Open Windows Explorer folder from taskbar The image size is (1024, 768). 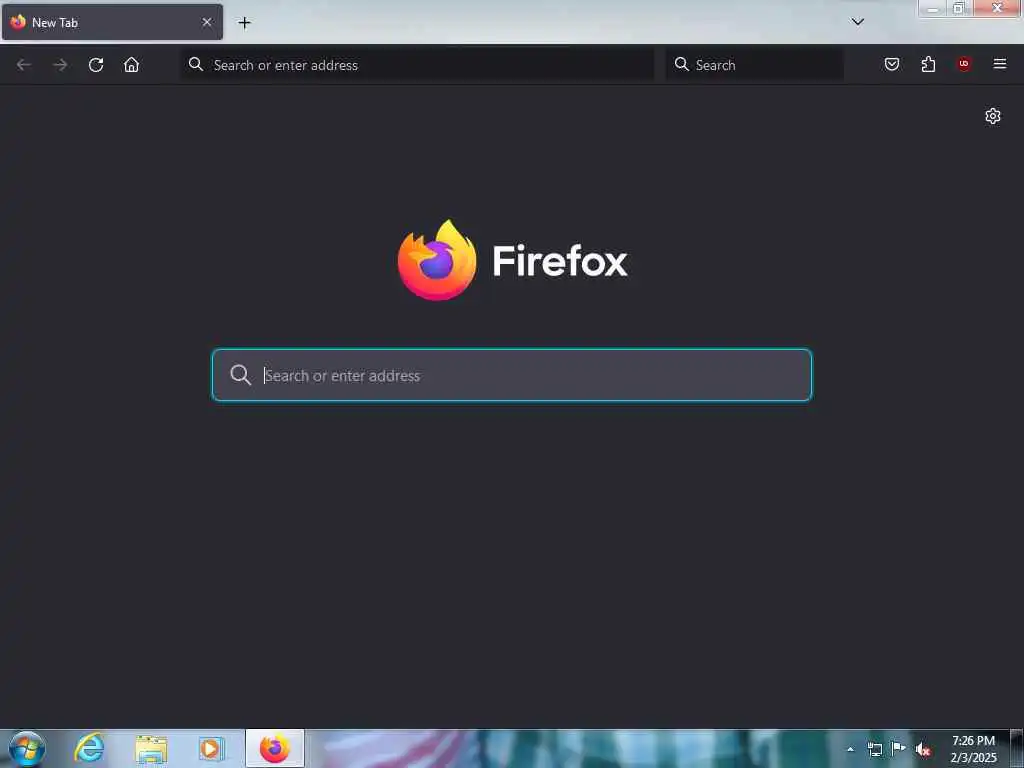[151, 749]
